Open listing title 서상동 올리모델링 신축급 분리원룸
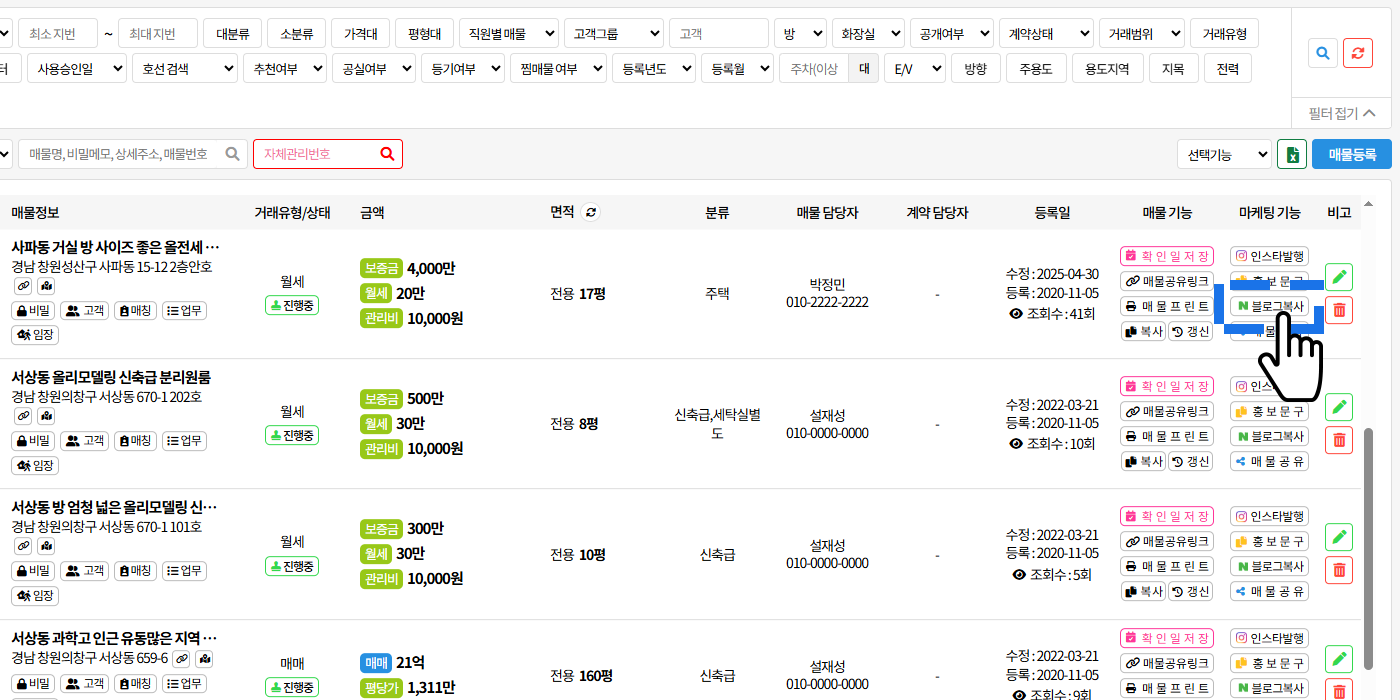The image size is (1400, 700). (x=111, y=377)
